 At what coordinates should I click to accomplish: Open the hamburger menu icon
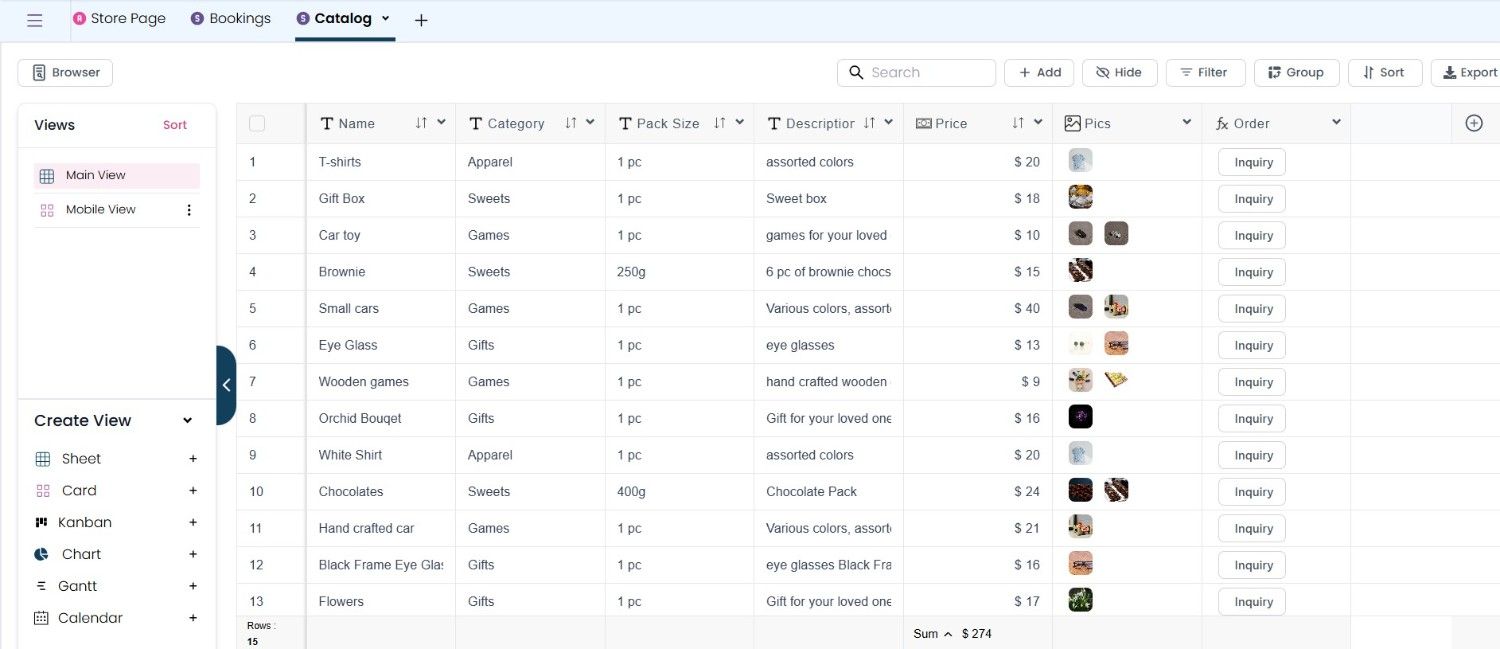[34, 20]
